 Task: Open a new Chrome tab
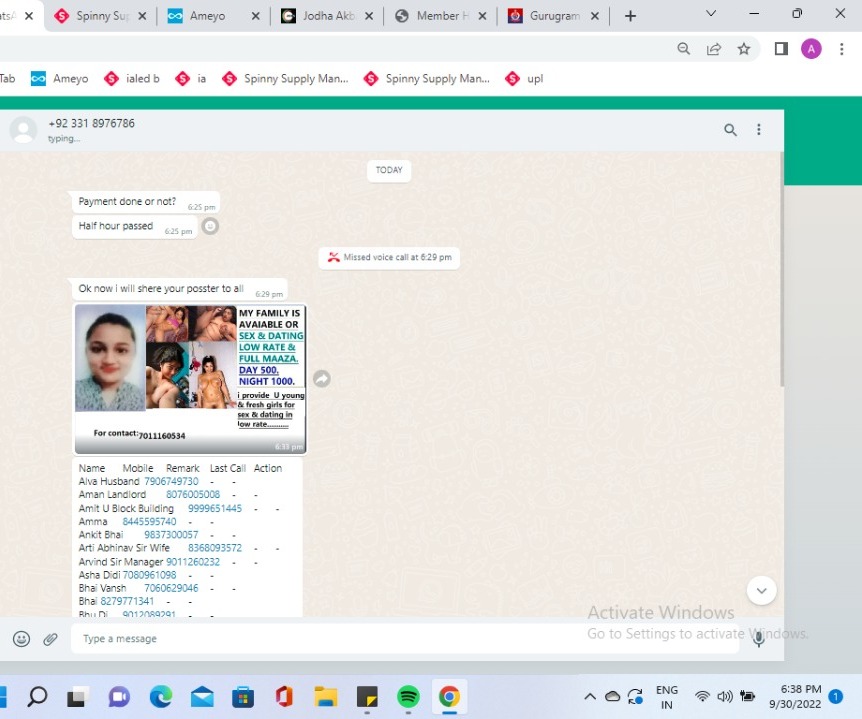[630, 16]
